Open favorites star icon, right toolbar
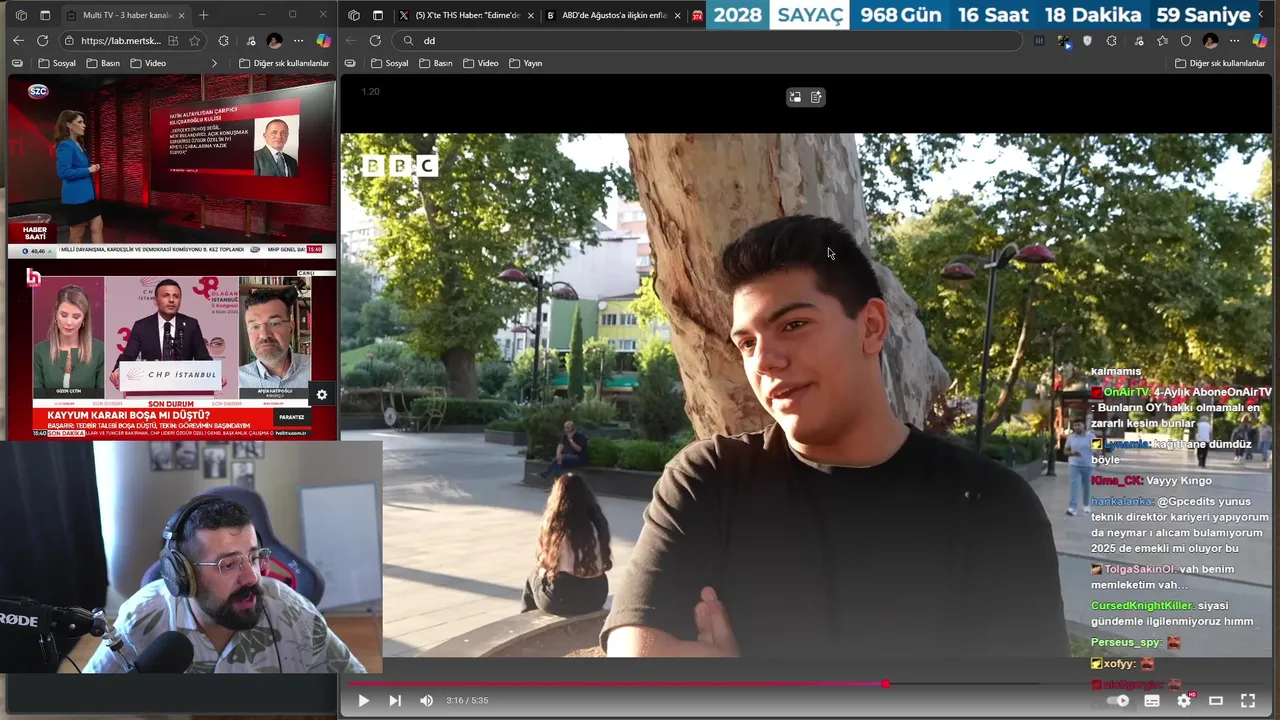 click(x=1162, y=41)
